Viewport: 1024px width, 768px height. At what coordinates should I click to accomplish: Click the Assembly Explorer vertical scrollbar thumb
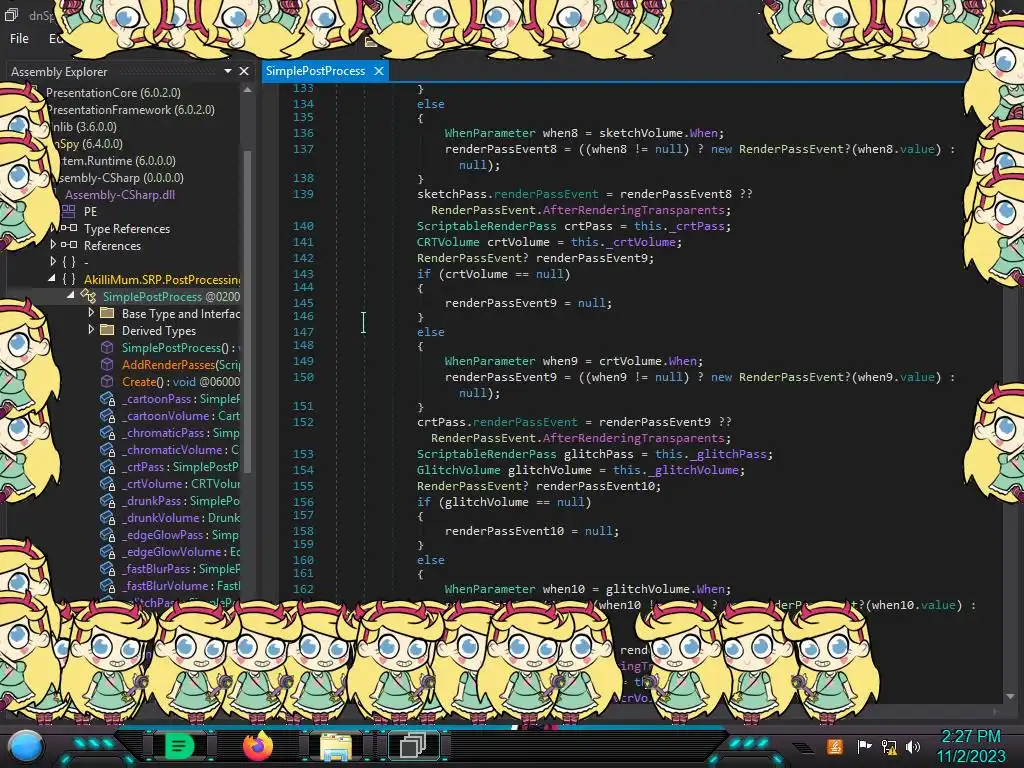pos(248,312)
